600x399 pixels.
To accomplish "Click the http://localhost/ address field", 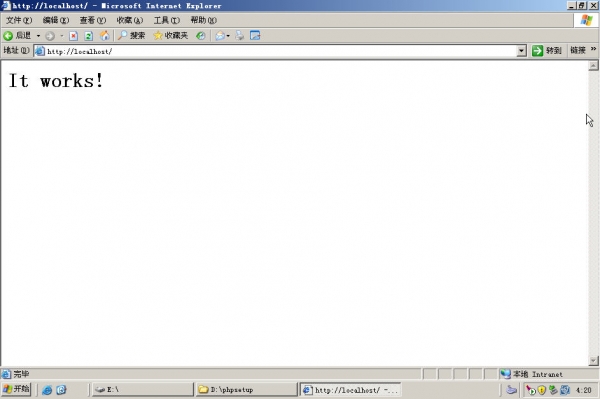I will click(x=275, y=51).
